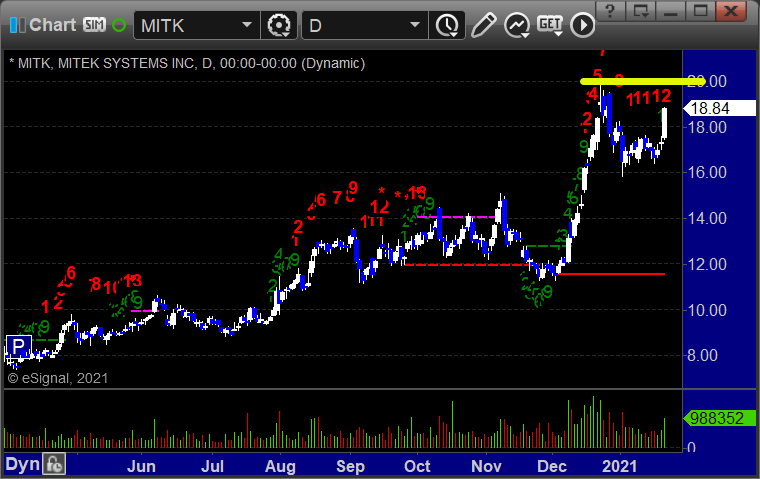The image size is (760, 479).
Task: Click the help question mark button
Action: (610, 11)
